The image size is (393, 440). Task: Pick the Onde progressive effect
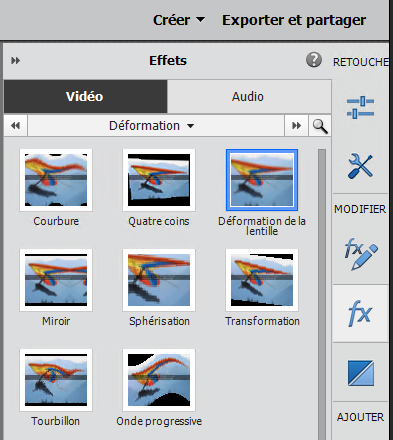[x=159, y=380]
